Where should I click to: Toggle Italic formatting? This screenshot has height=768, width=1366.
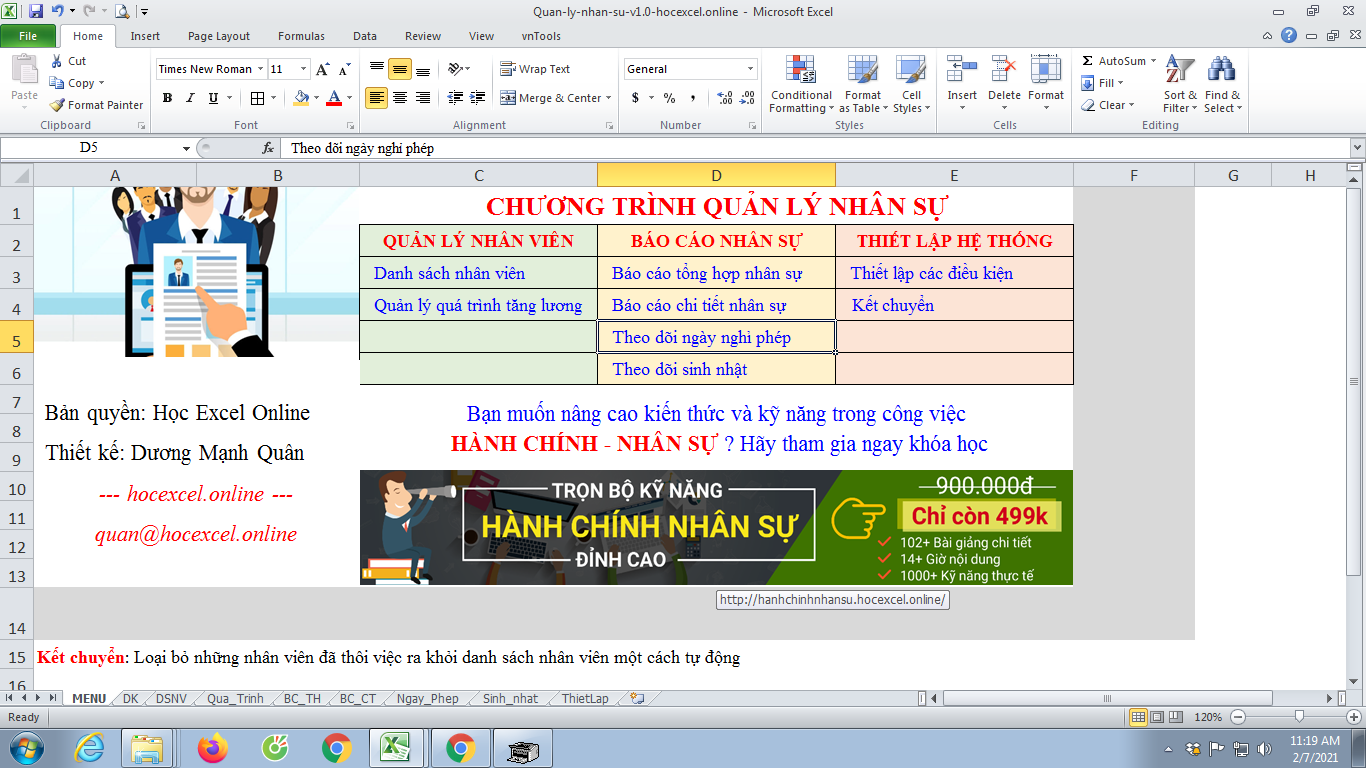coord(190,98)
